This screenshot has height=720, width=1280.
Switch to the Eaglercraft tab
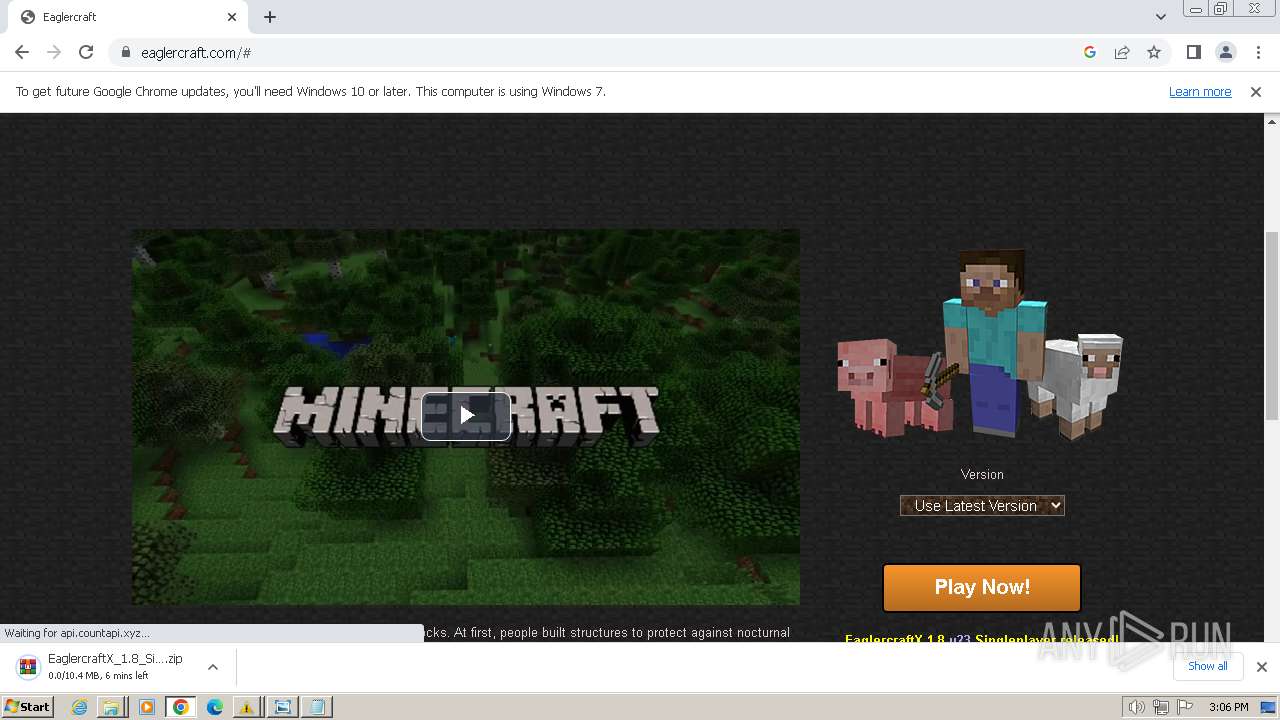[128, 17]
